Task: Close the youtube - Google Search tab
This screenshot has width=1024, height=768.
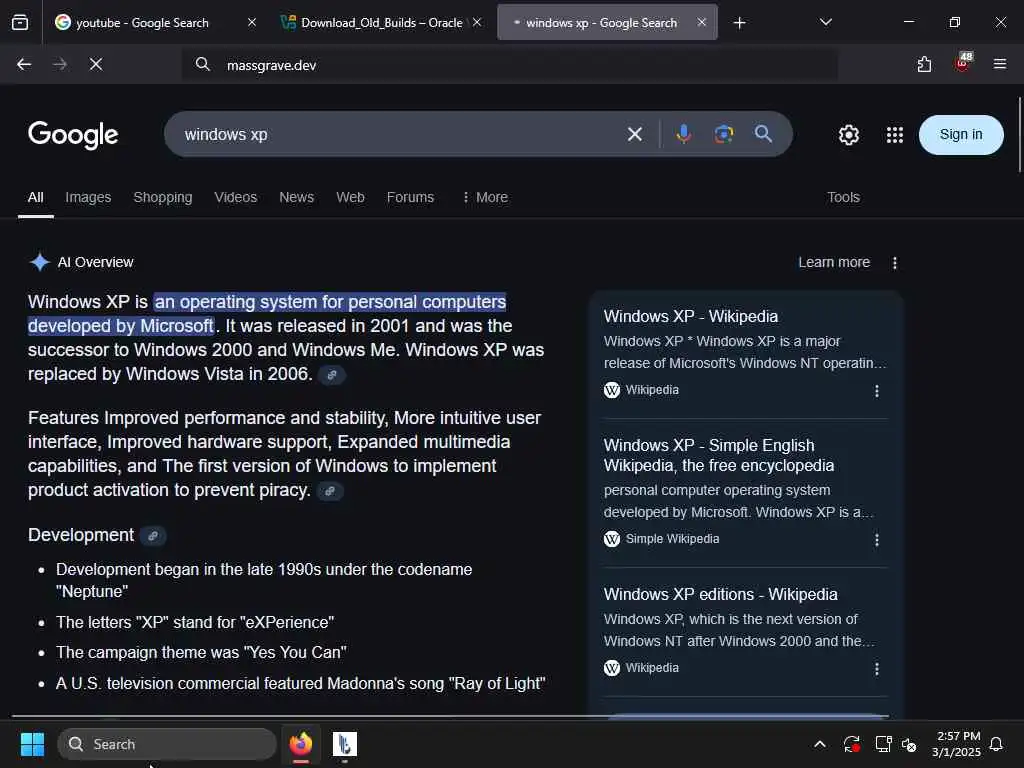Action: click(x=252, y=22)
